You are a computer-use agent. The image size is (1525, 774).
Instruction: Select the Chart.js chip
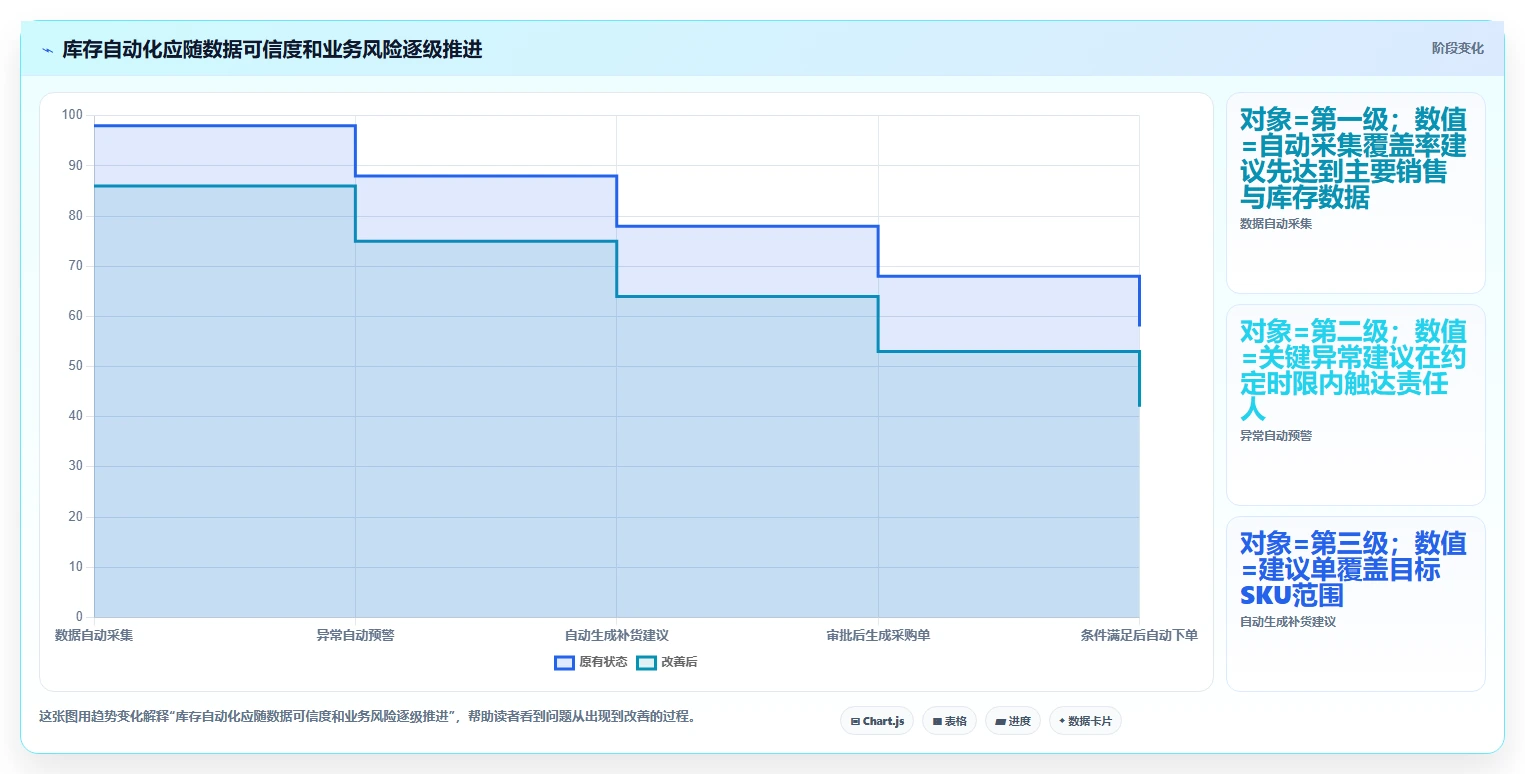click(877, 721)
